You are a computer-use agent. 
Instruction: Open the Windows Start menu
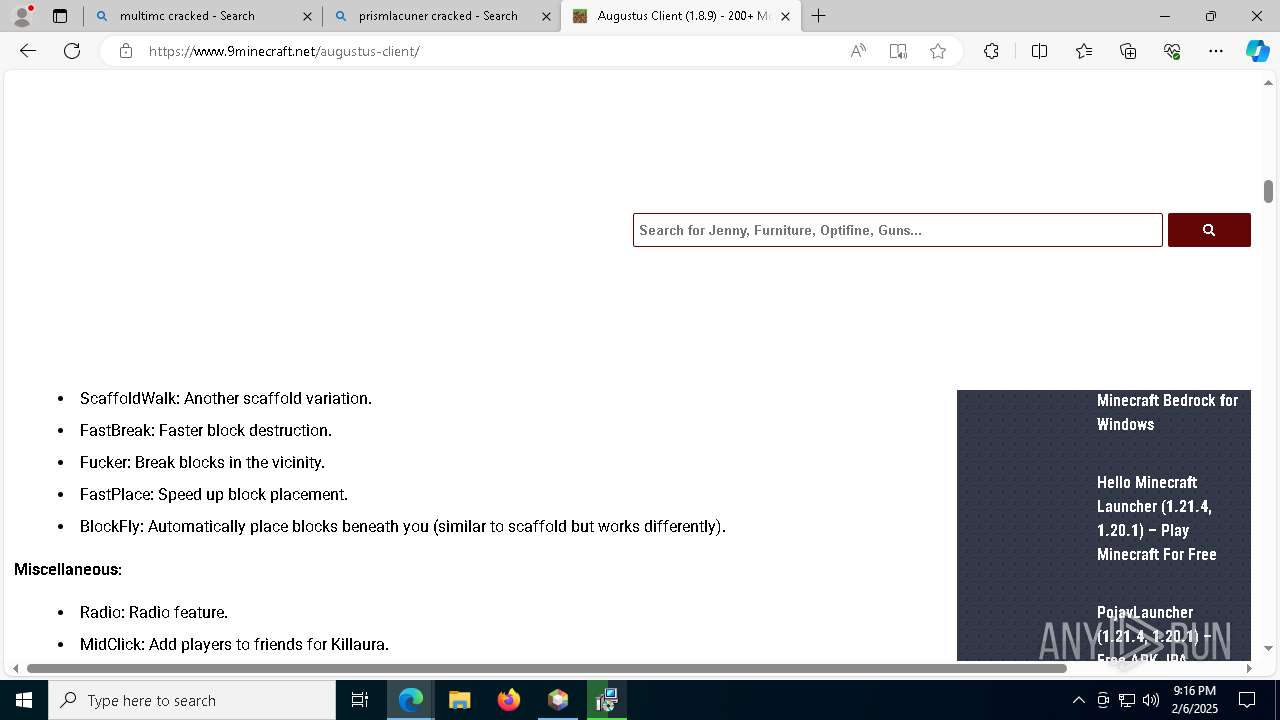(x=24, y=700)
